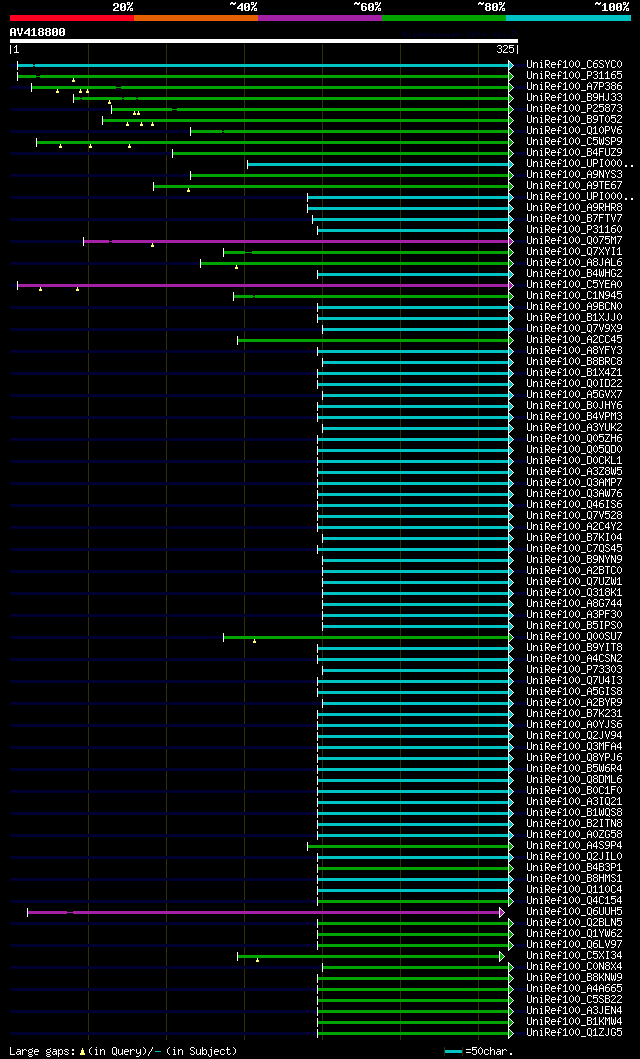Click the green arrowhead ending the C5XI34 bar
Viewport: 640px width, 1059px height.
[502, 956]
